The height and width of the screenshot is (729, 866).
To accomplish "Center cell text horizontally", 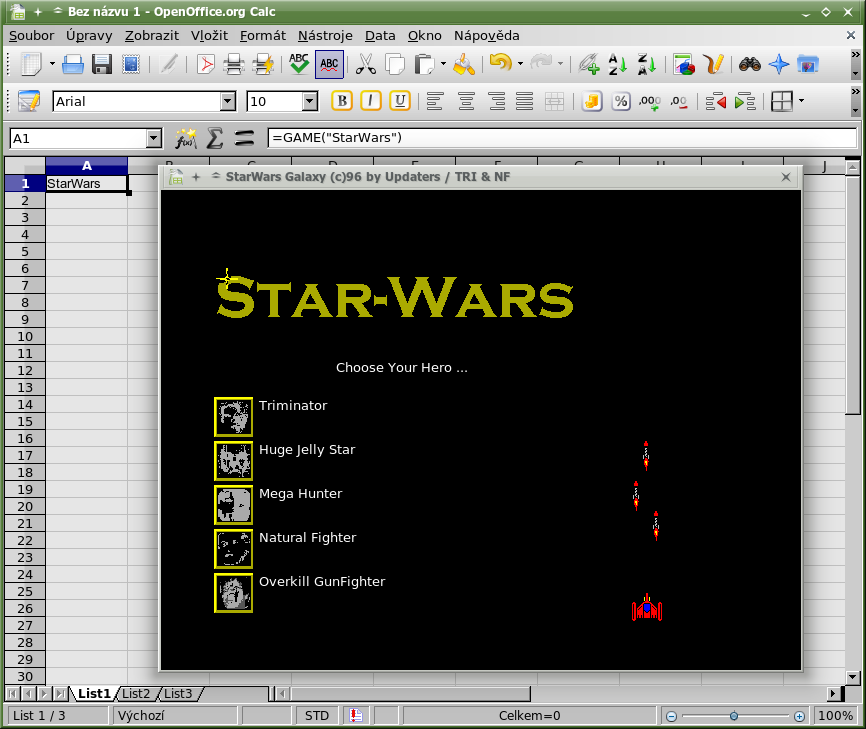I will point(466,102).
